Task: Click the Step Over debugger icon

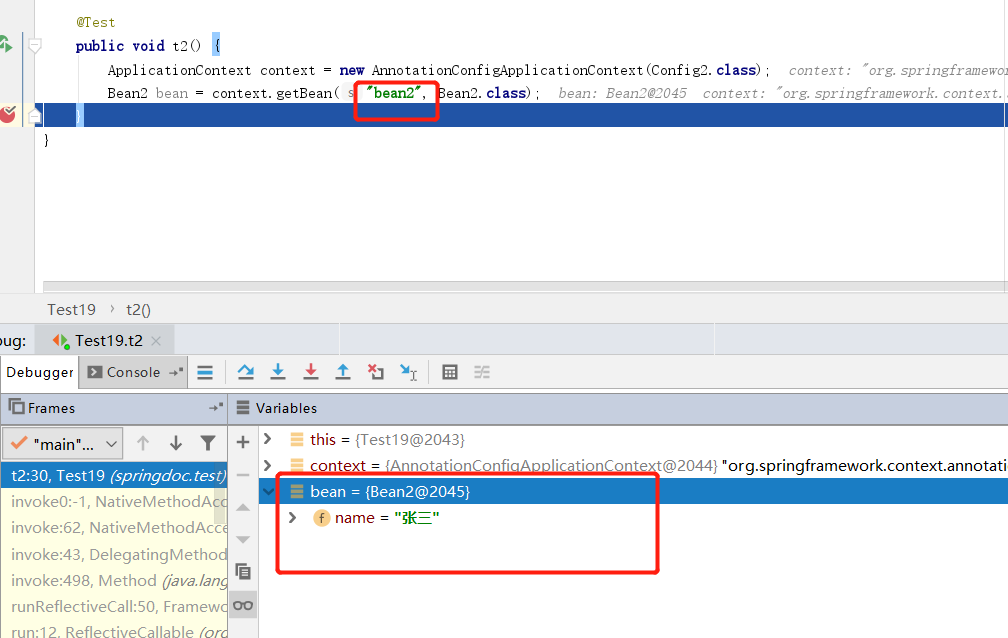Action: 246,372
